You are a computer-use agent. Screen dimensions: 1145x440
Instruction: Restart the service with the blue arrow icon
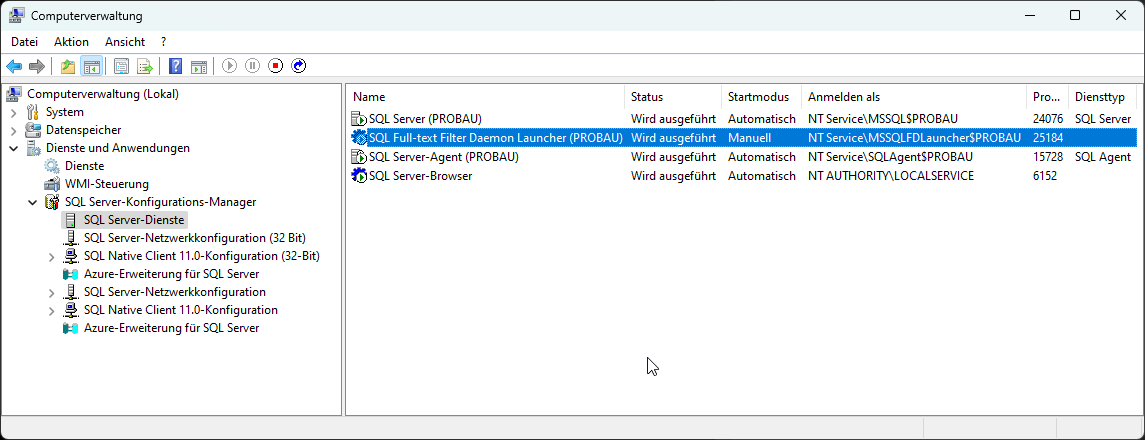click(x=298, y=66)
